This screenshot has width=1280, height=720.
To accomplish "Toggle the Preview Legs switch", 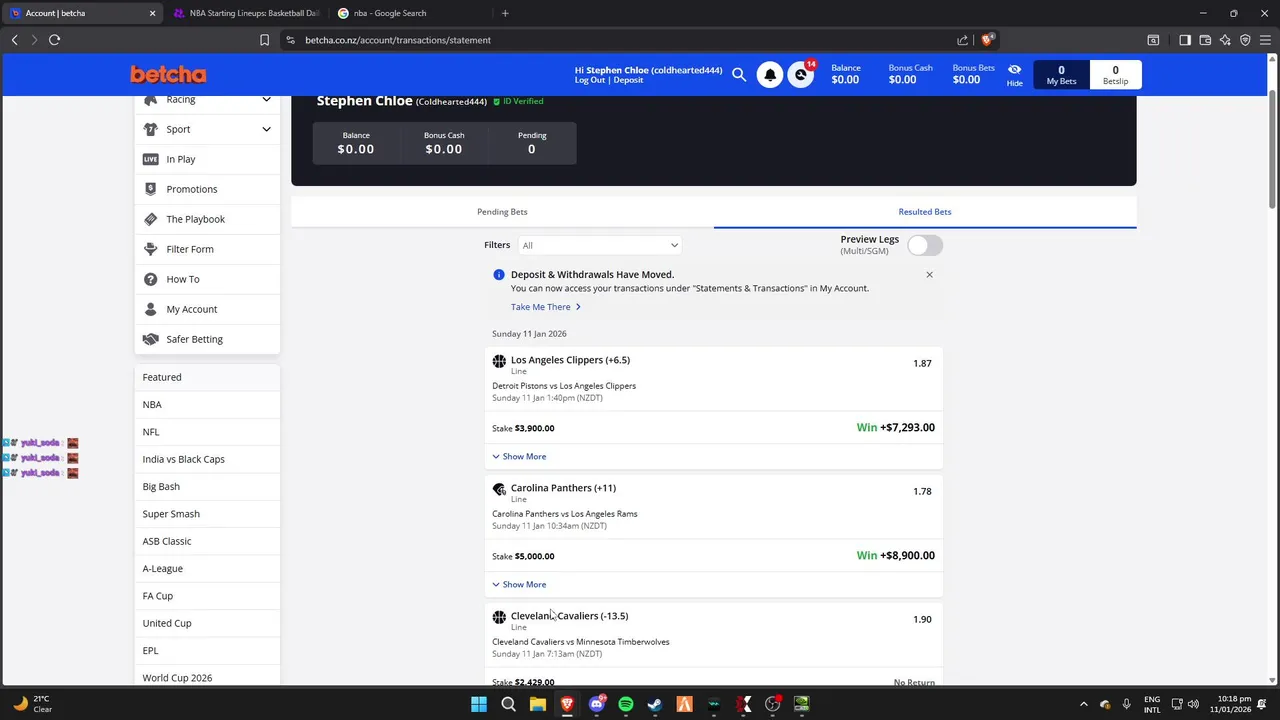I will pos(925,245).
